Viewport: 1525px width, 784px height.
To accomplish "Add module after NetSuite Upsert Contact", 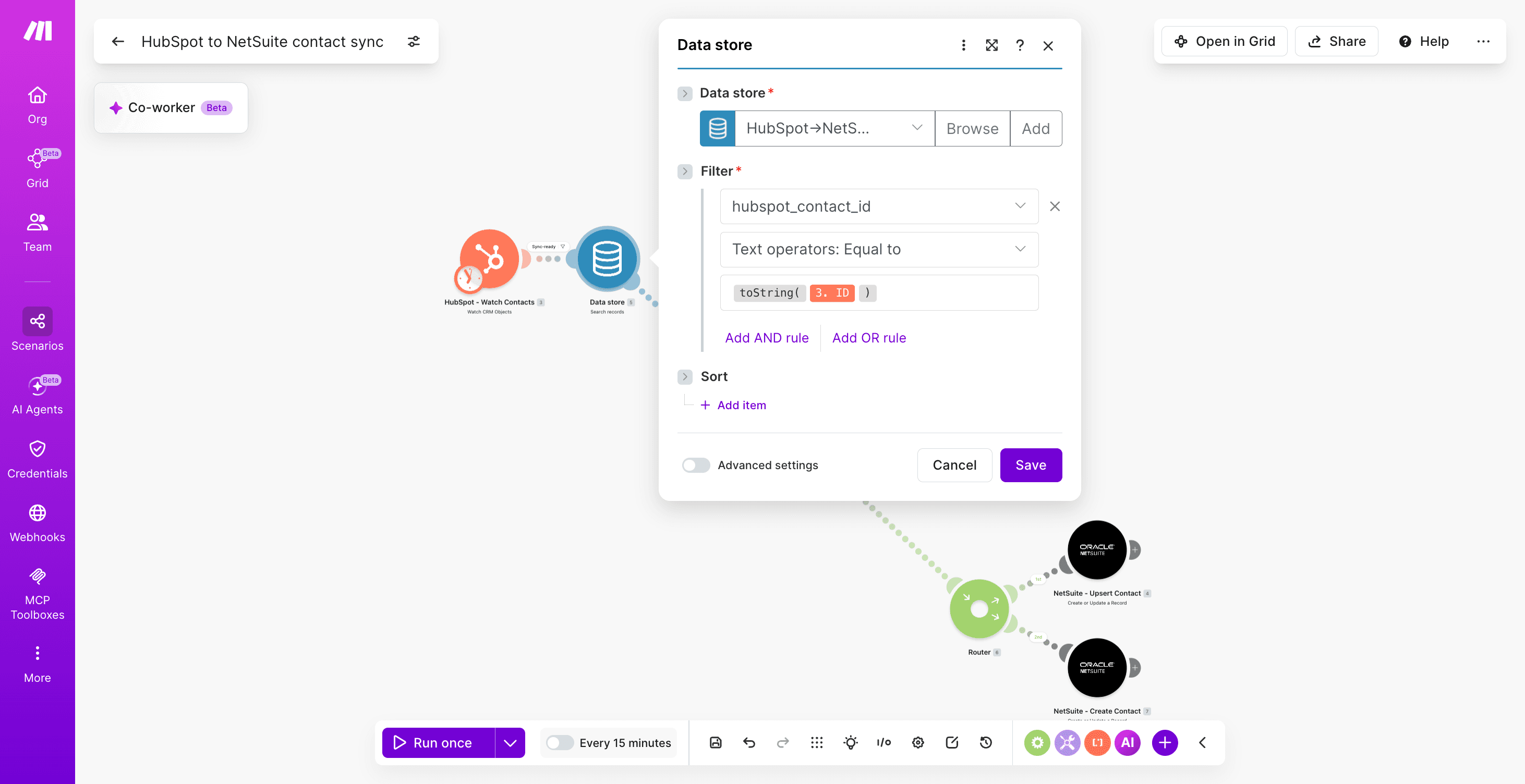I will tap(1135, 550).
